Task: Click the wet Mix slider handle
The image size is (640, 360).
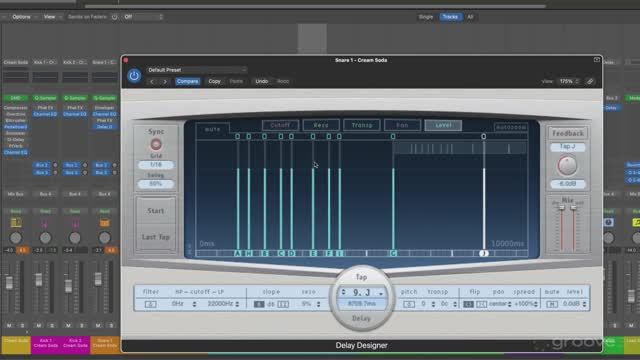Action: (x=573, y=208)
